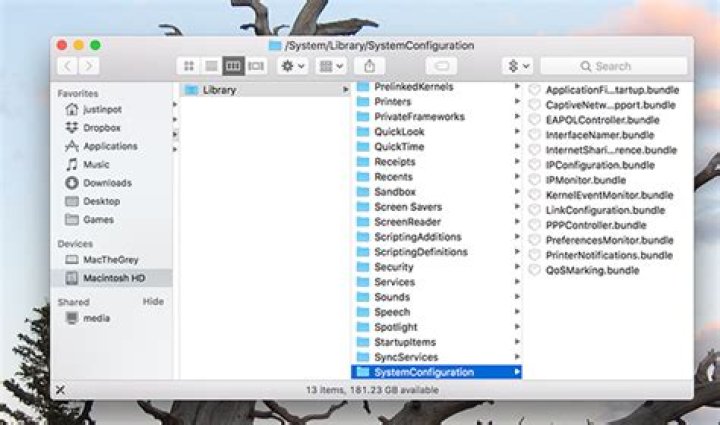The height and width of the screenshot is (425, 720).
Task: Select the Speech folder
Action: click(x=439, y=312)
